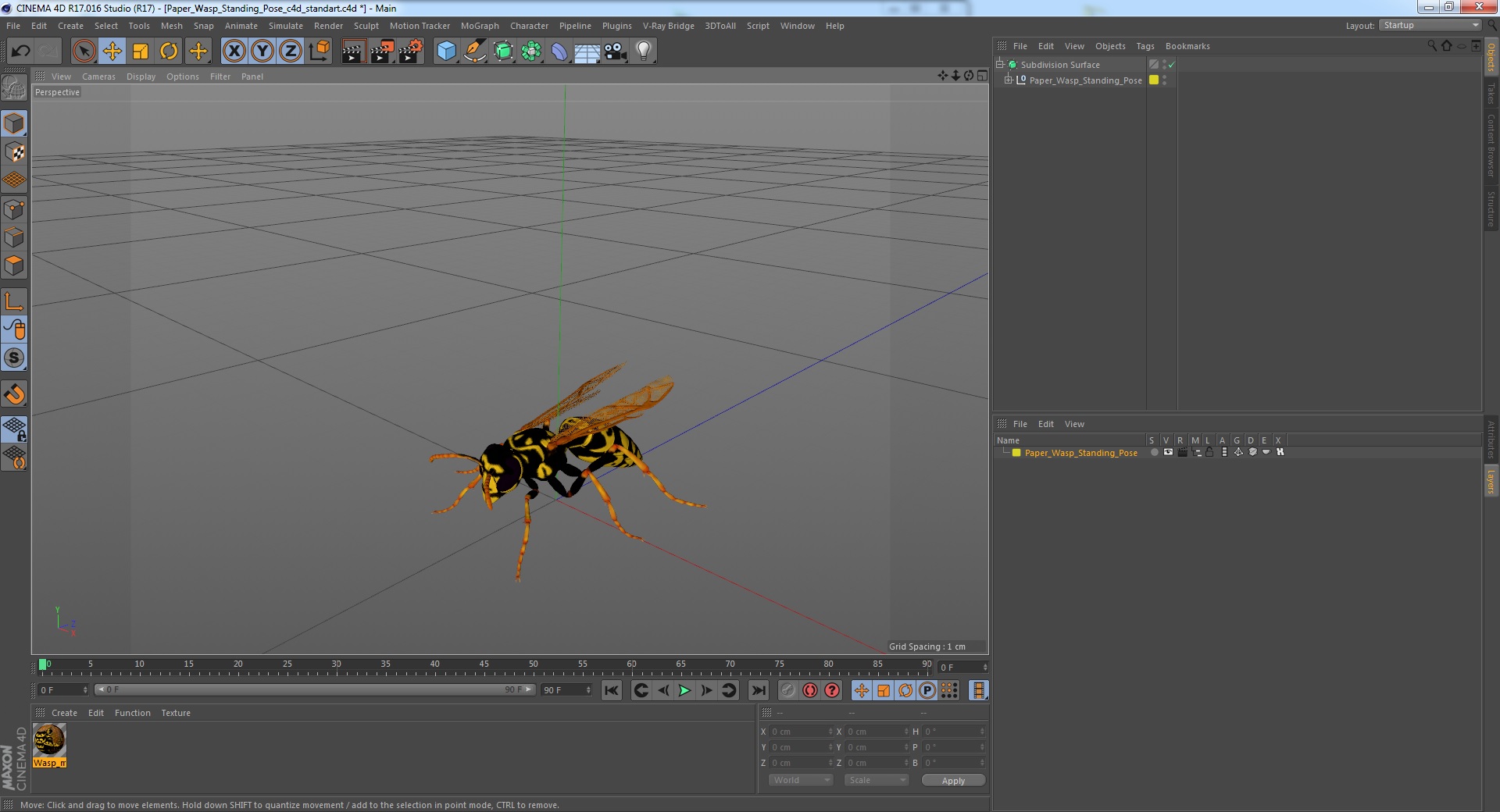Select the Rotate tool in top toolbar

coord(169,52)
